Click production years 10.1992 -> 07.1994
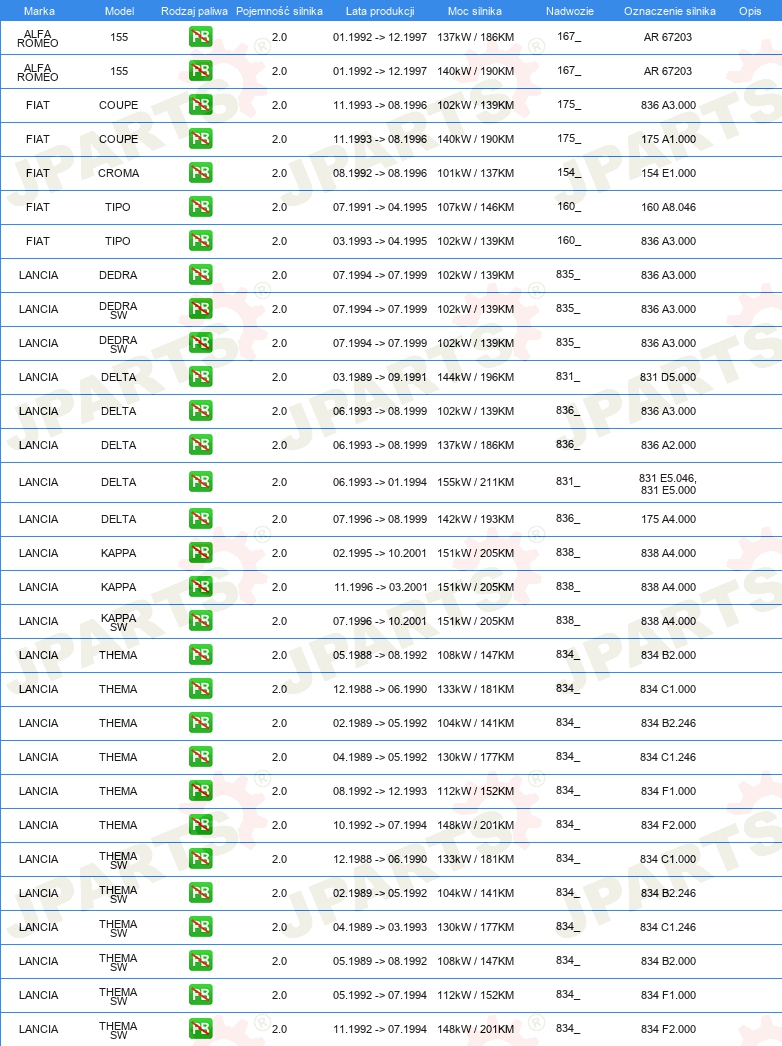 coord(380,825)
